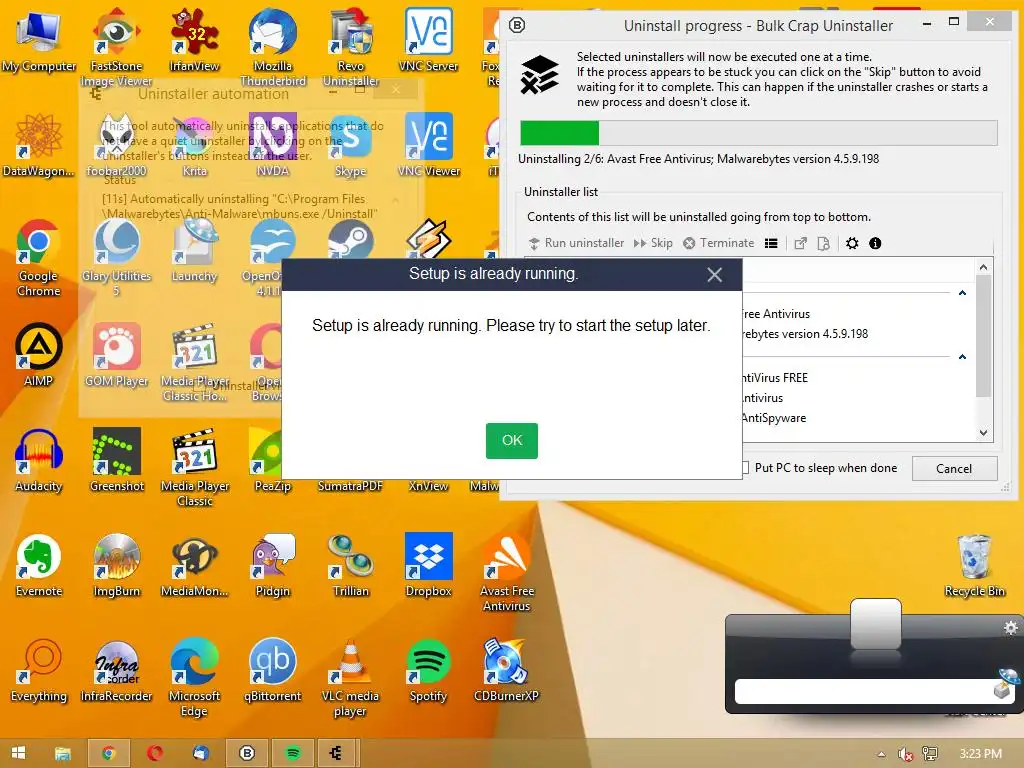Open Everything desktop icon
The height and width of the screenshot is (768, 1024).
click(39, 671)
